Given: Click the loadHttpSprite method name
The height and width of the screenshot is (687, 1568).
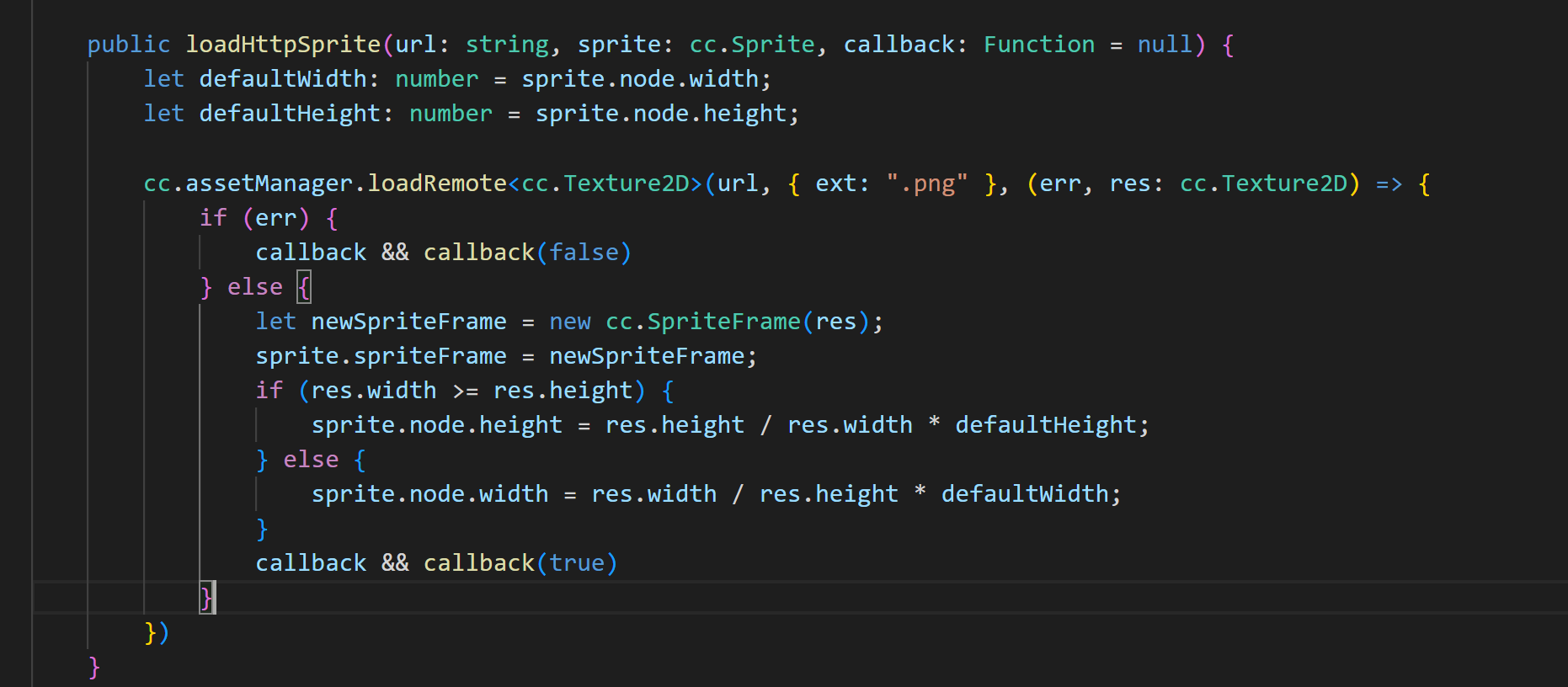Looking at the screenshot, I should [x=283, y=45].
